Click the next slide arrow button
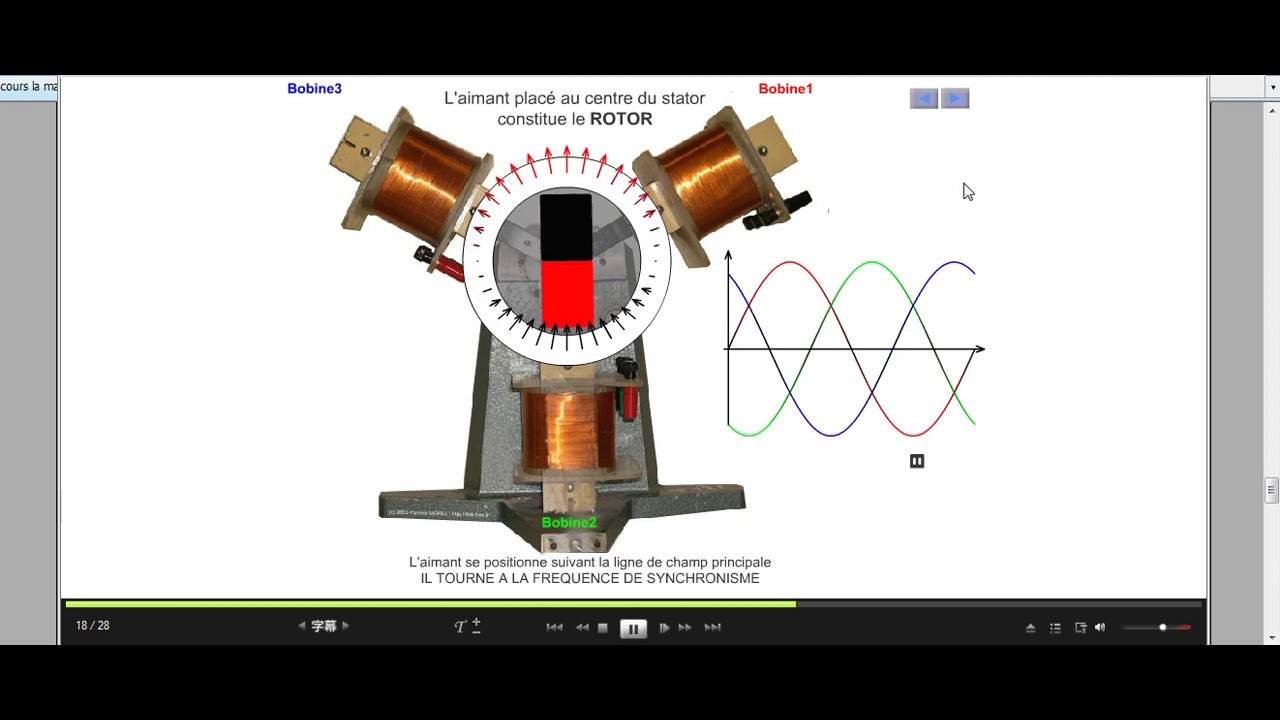Viewport: 1280px width, 720px height. pyautogui.click(x=955, y=98)
